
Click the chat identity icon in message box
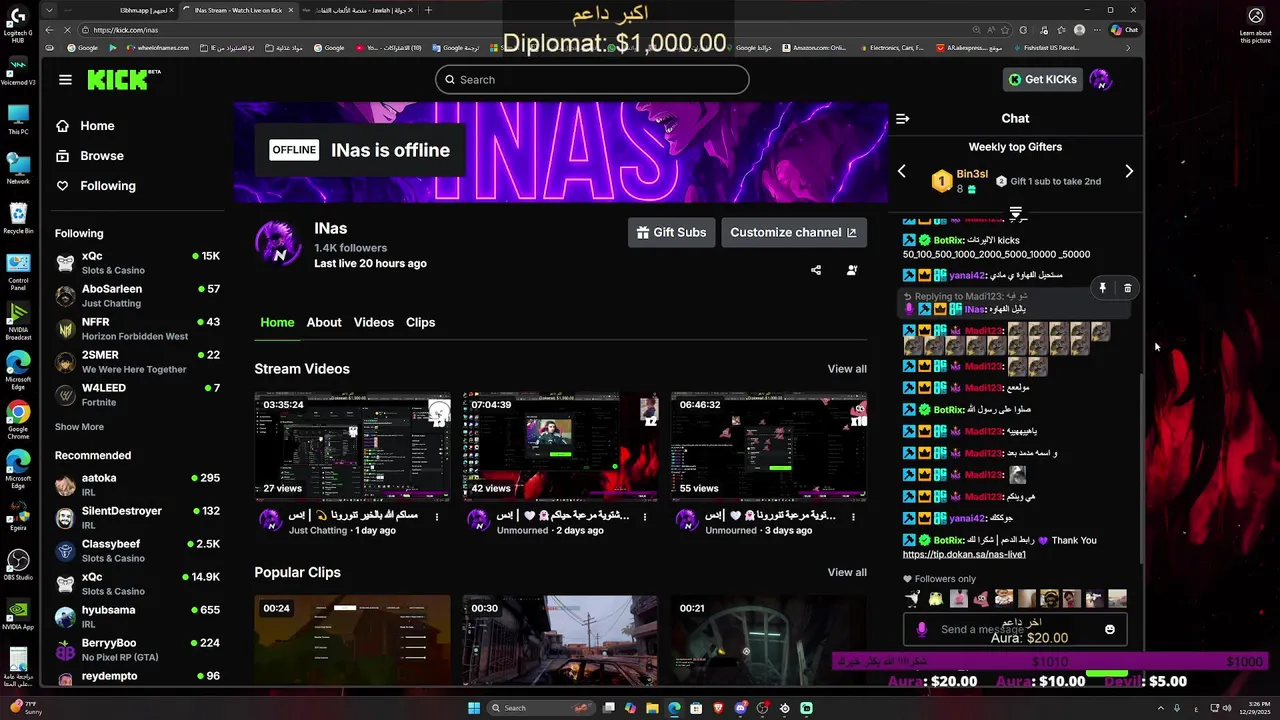921,629
